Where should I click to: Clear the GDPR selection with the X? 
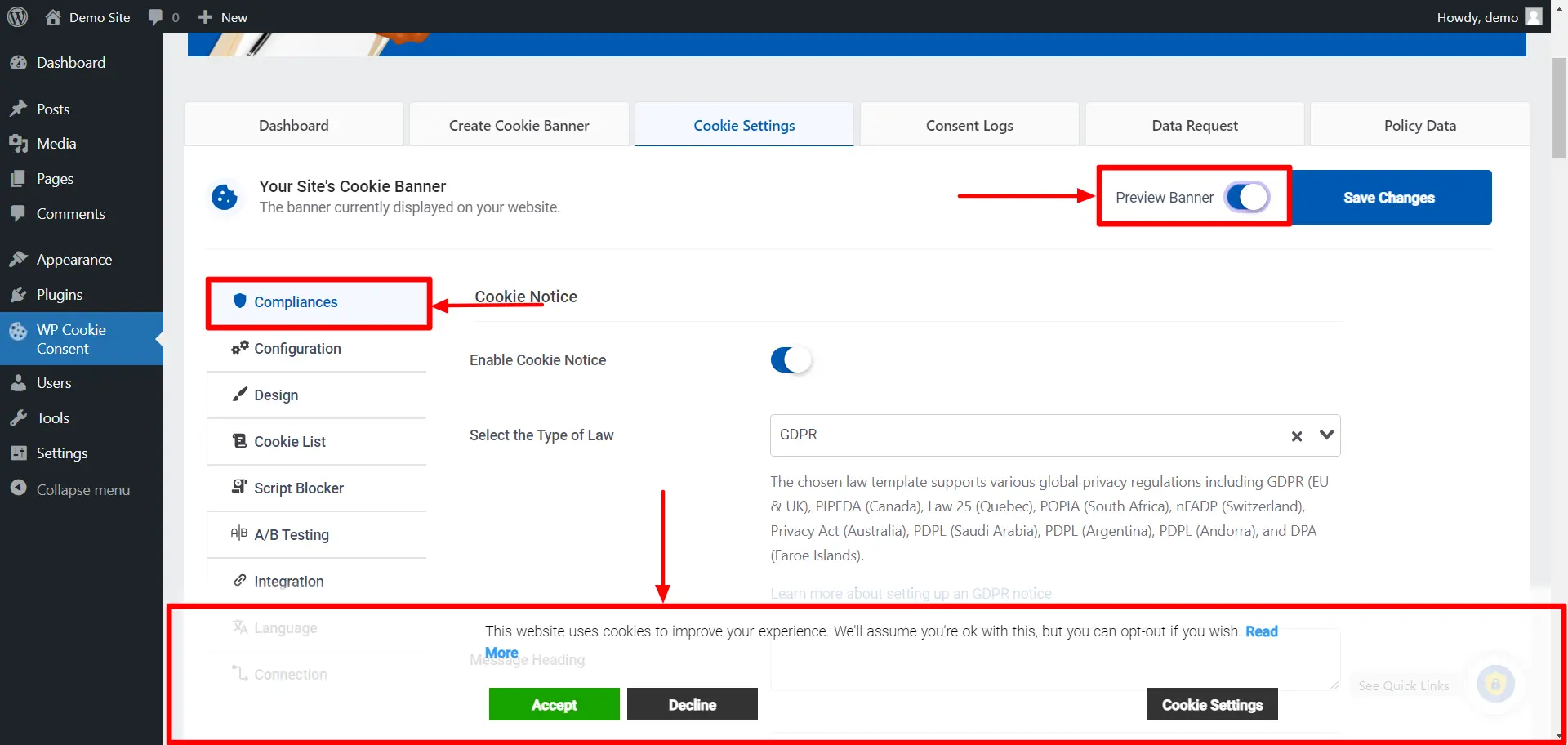pyautogui.click(x=1296, y=436)
